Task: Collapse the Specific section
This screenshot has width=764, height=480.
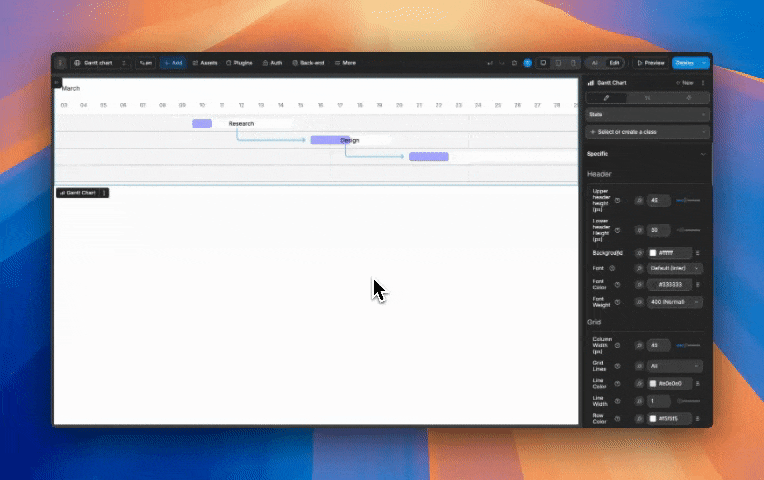Action: [703, 154]
